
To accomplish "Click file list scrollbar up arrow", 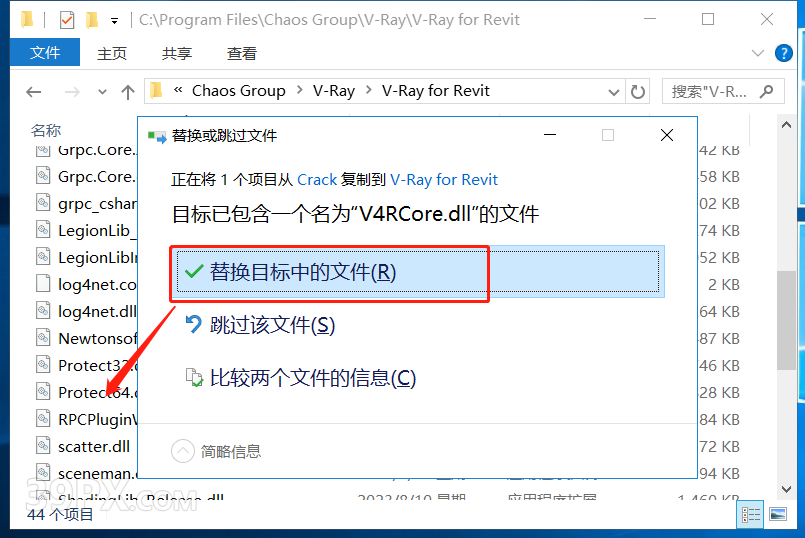I will click(x=786, y=125).
